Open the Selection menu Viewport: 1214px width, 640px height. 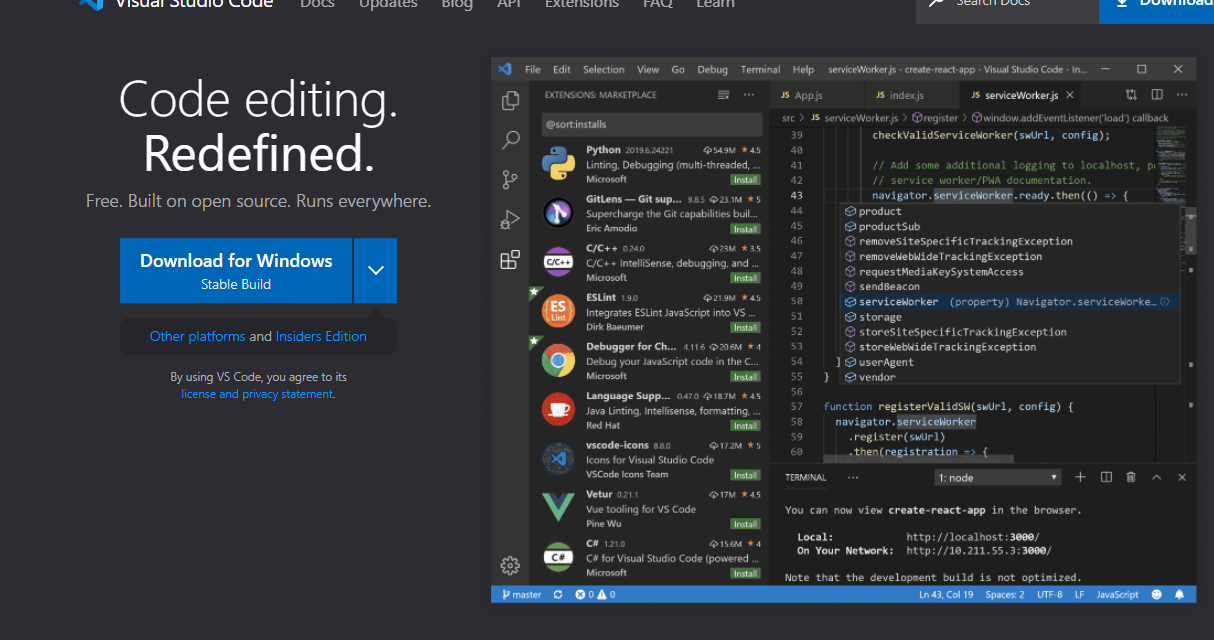603,69
